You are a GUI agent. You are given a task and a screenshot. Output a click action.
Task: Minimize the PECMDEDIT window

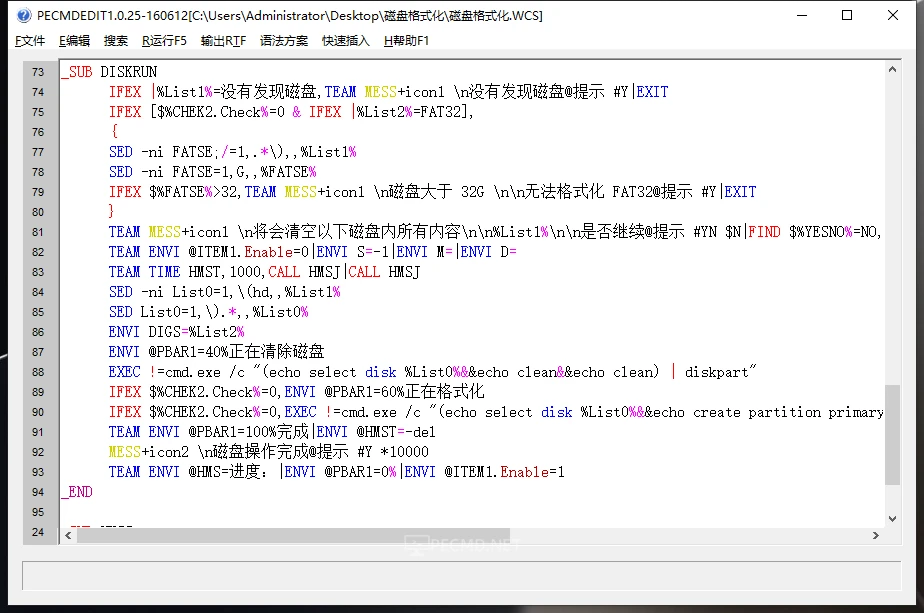click(801, 15)
